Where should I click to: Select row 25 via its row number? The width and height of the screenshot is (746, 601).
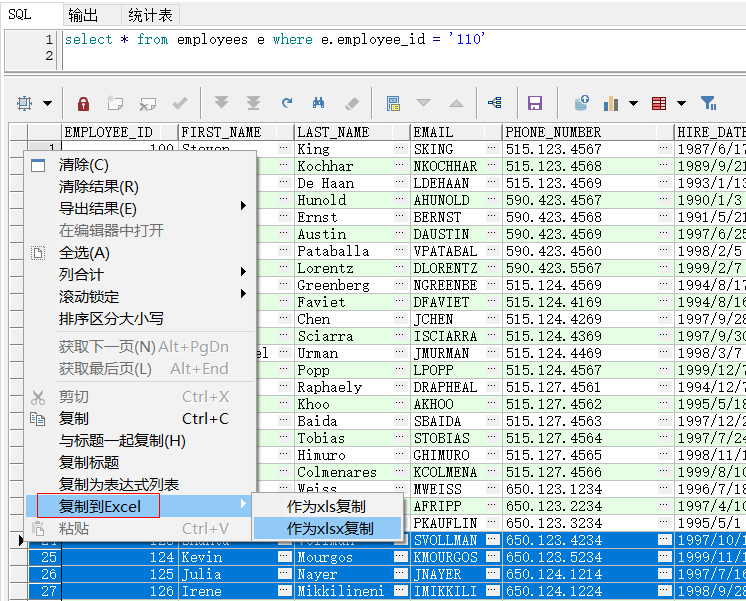coord(45,557)
